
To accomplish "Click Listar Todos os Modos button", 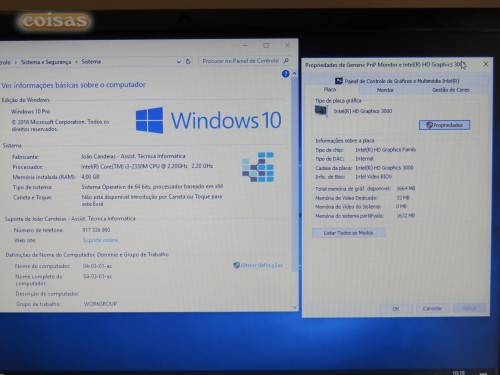I will 349,233.
